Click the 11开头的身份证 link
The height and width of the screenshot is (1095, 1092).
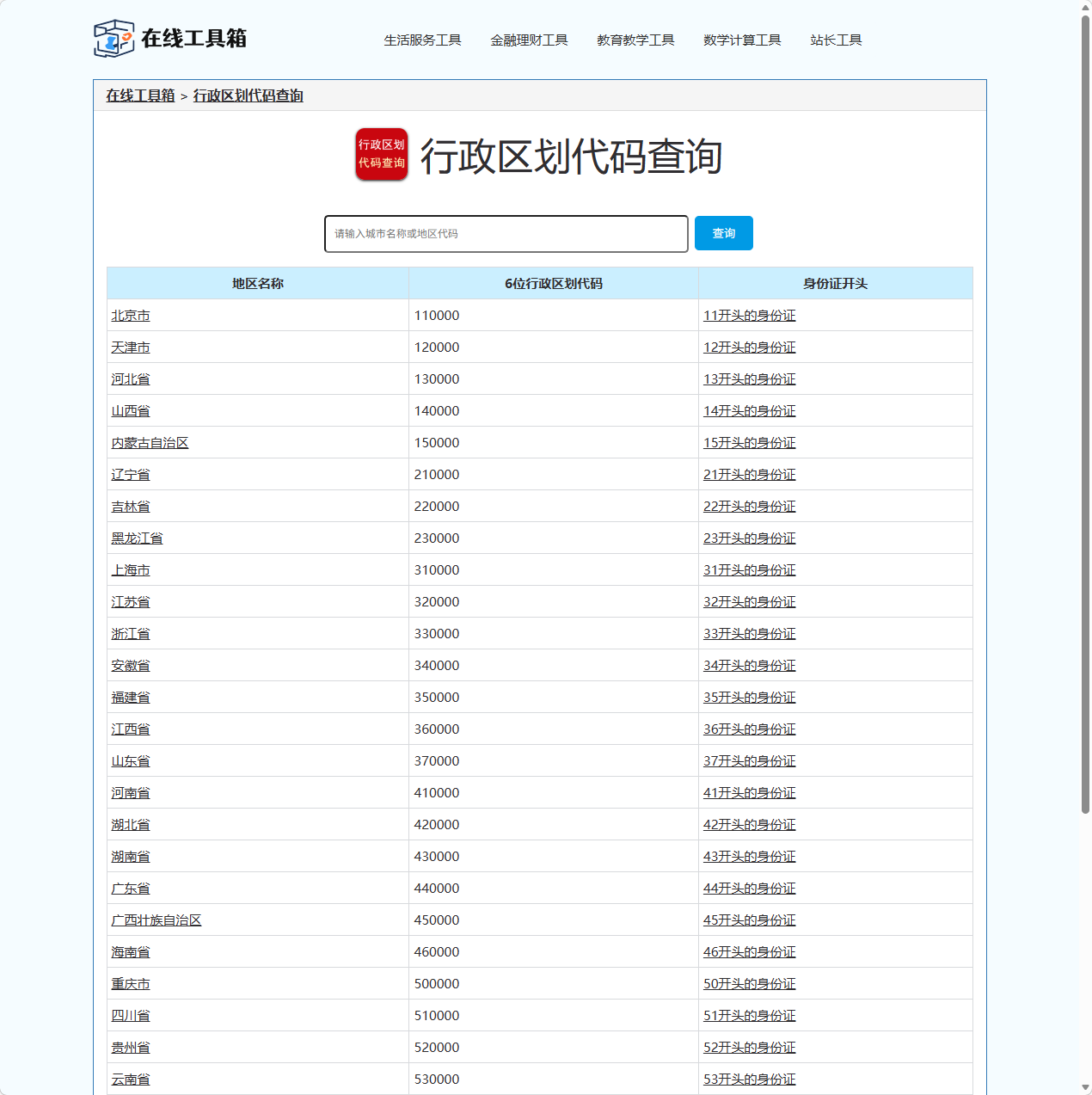[749, 316]
